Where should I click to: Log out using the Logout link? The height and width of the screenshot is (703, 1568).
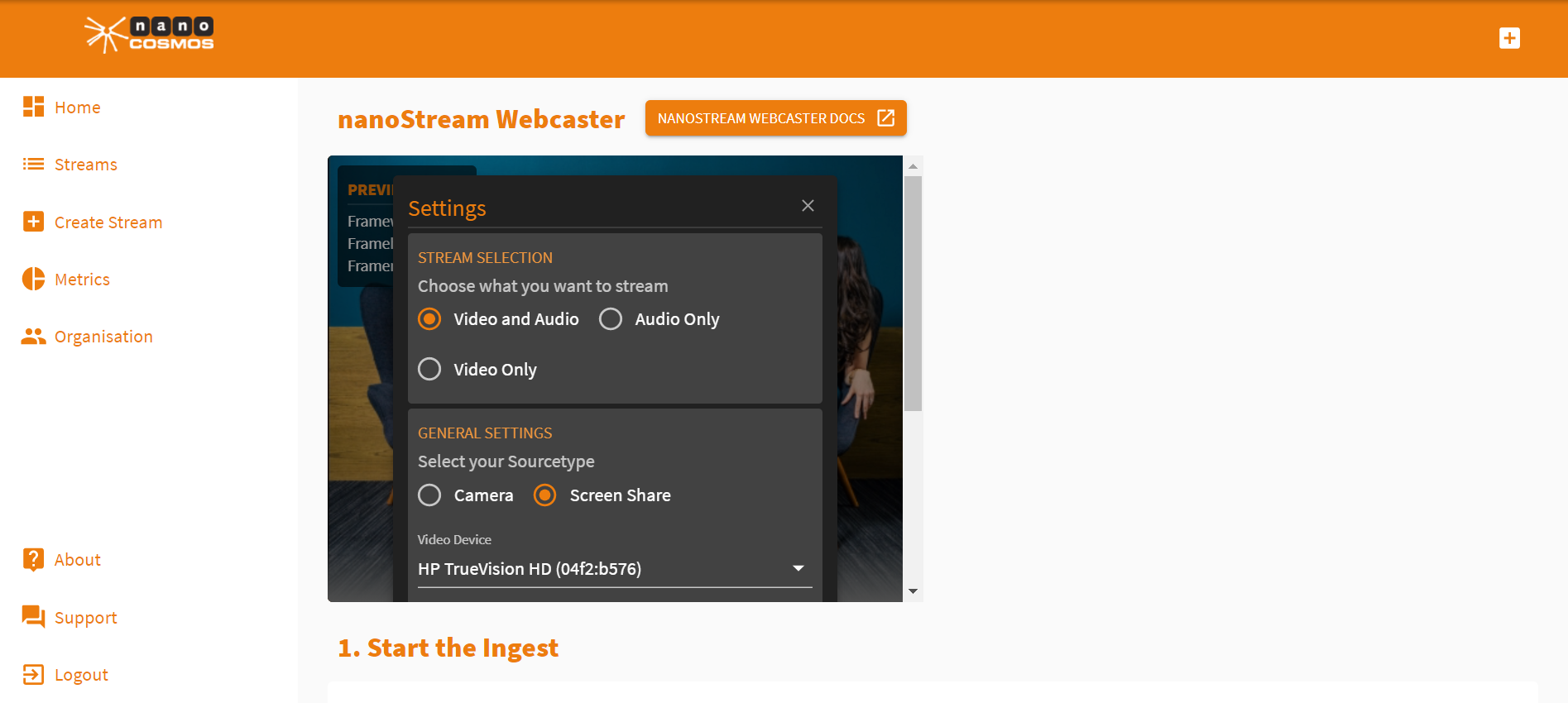coord(81,674)
